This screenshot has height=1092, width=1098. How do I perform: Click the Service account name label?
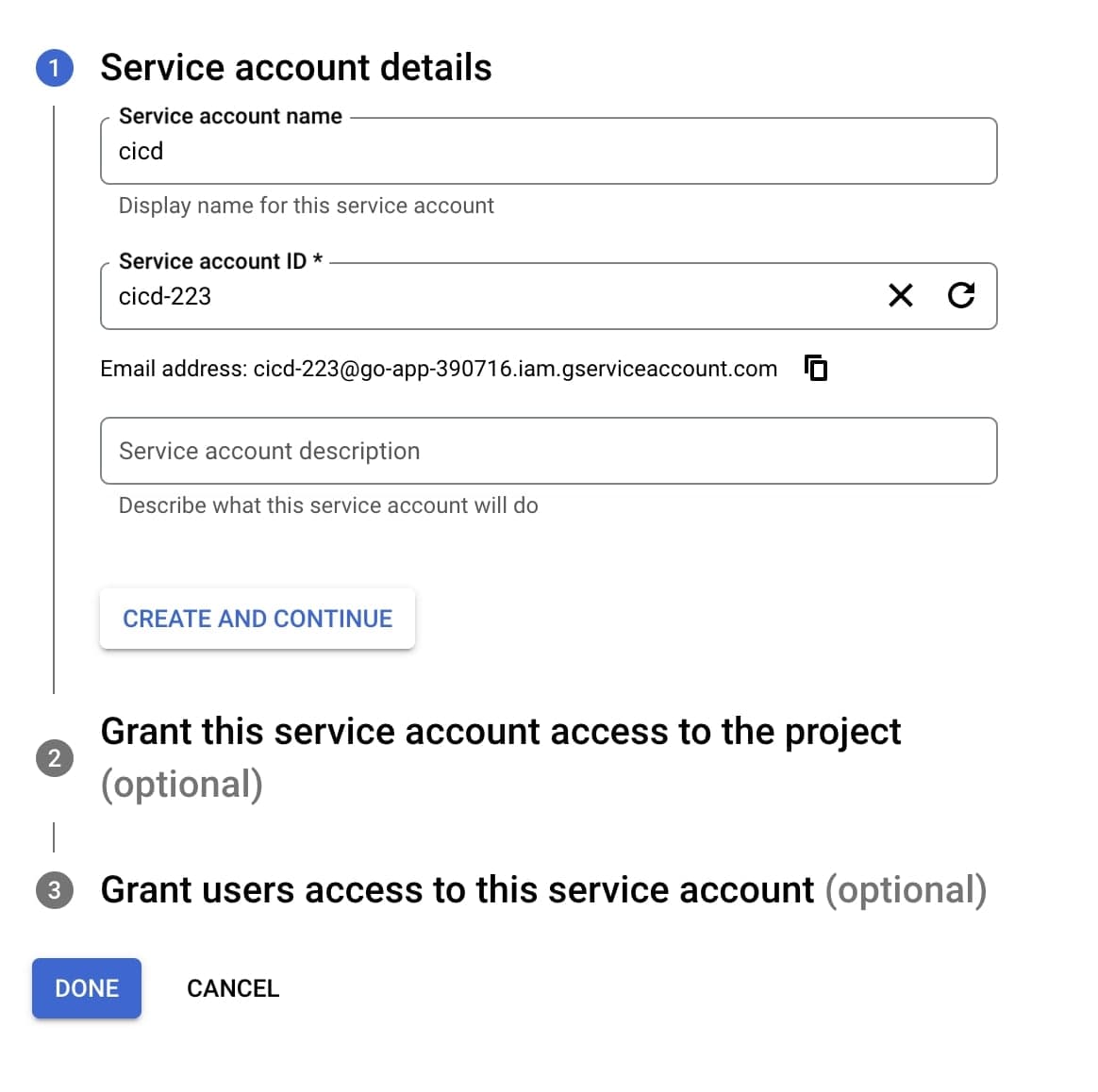click(x=230, y=116)
